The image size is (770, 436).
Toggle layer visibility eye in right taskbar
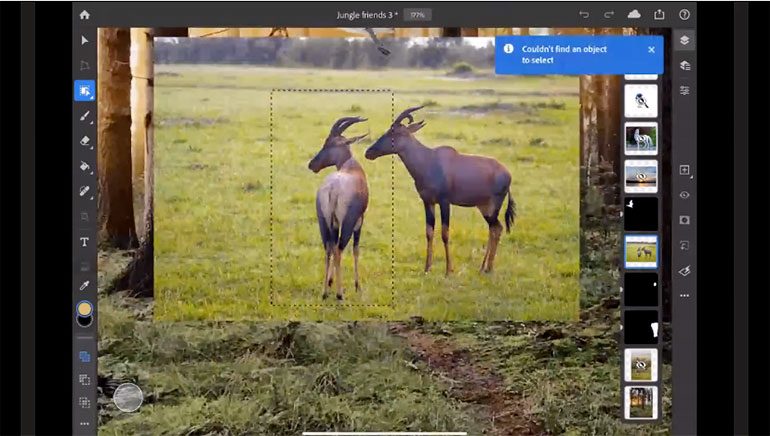684,195
